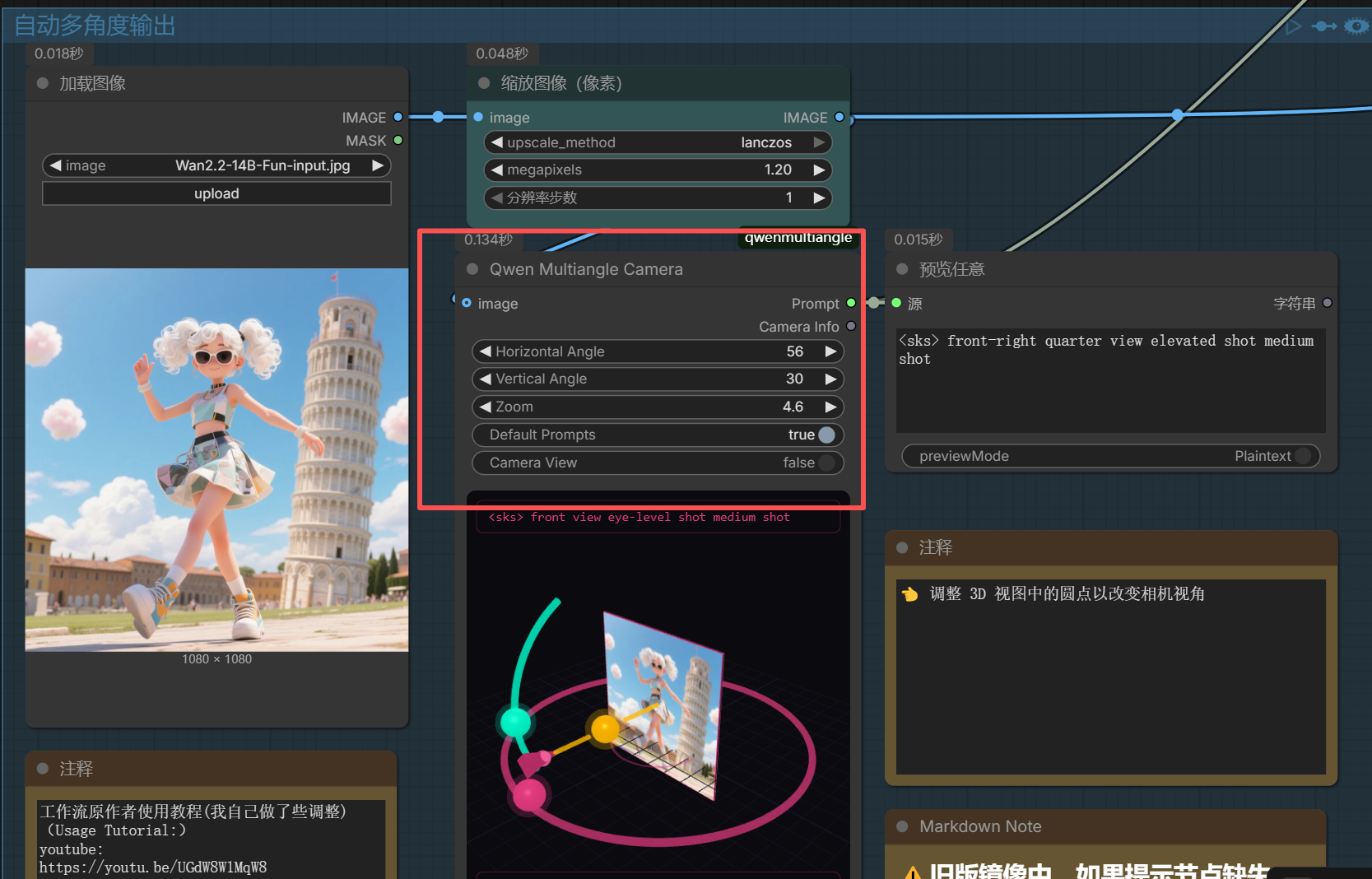Collapse the Markdown Note node dot
Viewport: 1372px width, 879px height.
point(902,826)
